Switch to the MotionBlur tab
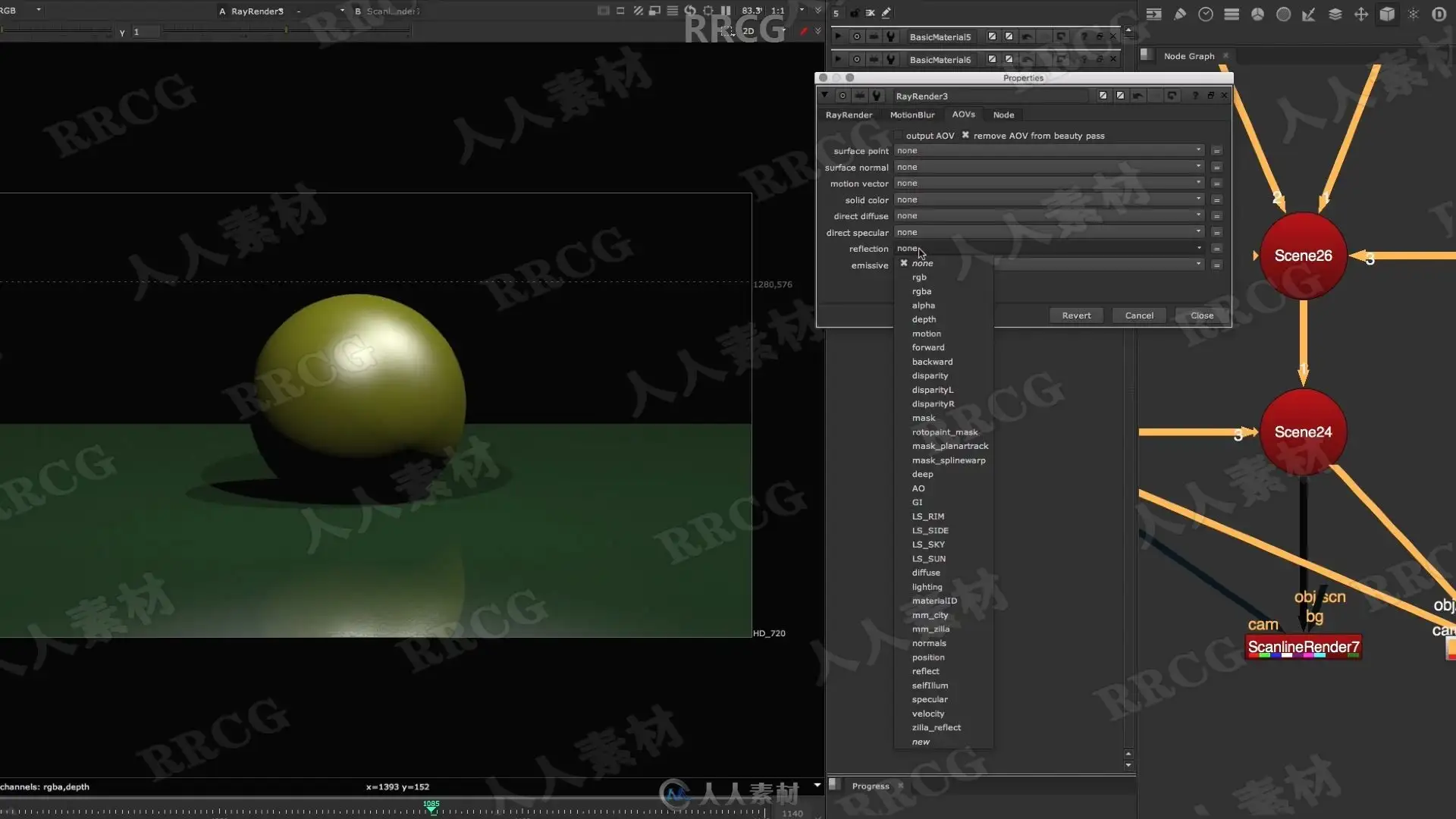Image resolution: width=1456 pixels, height=819 pixels. (x=912, y=115)
